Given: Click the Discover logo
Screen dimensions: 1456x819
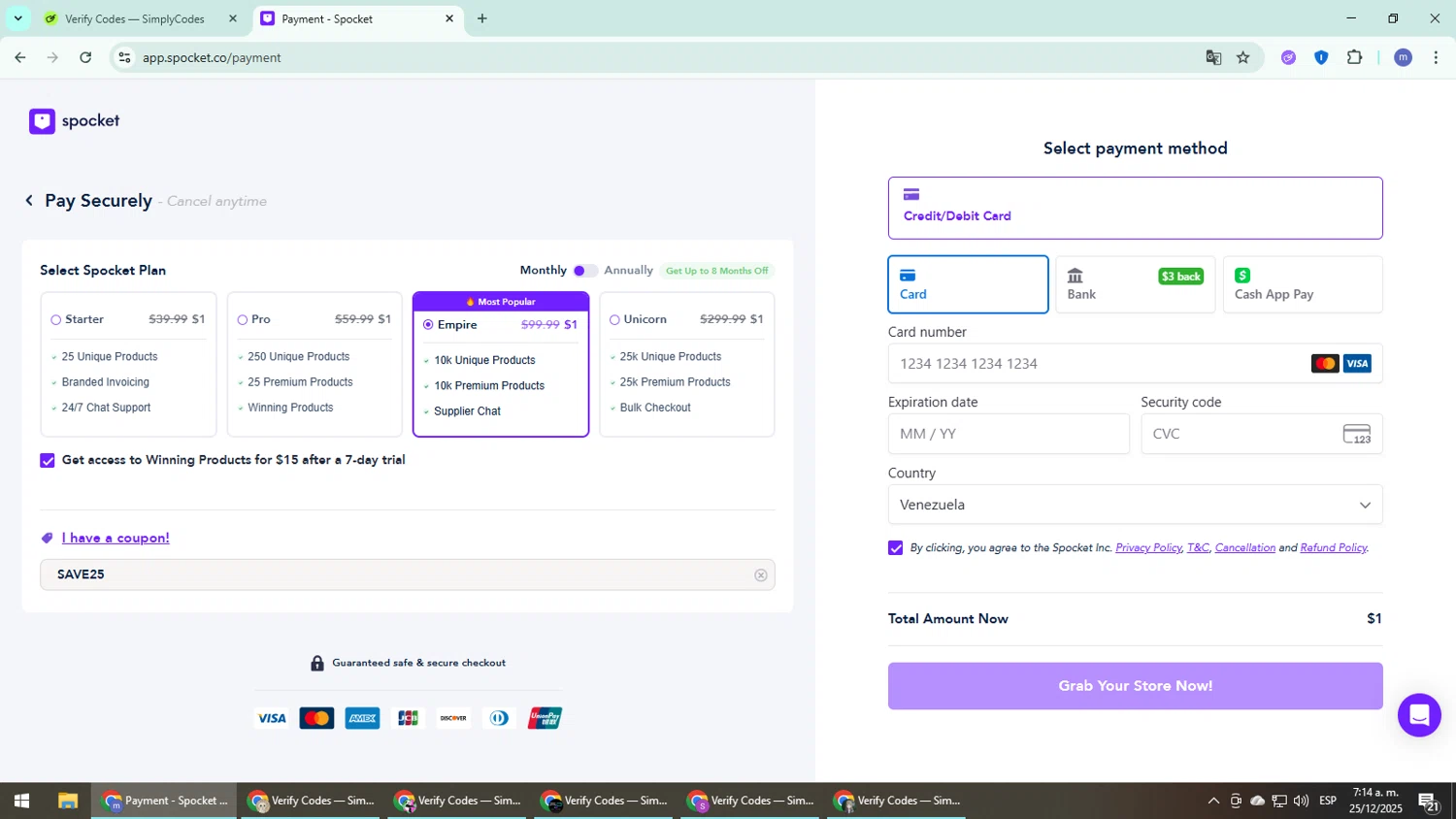Looking at the screenshot, I should (453, 718).
